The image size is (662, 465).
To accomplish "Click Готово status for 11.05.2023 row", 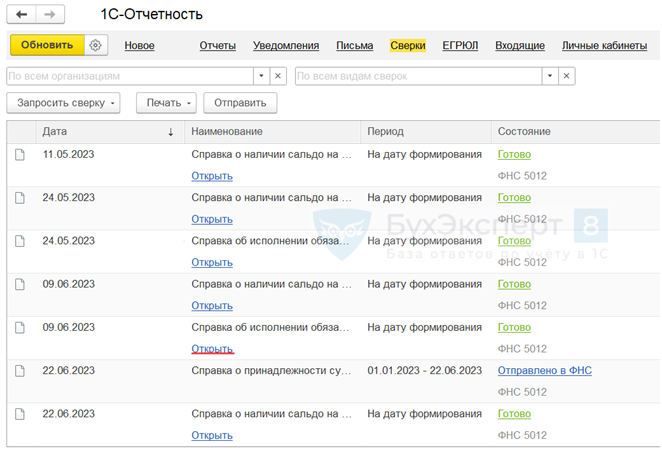I will pyautogui.click(x=514, y=155).
